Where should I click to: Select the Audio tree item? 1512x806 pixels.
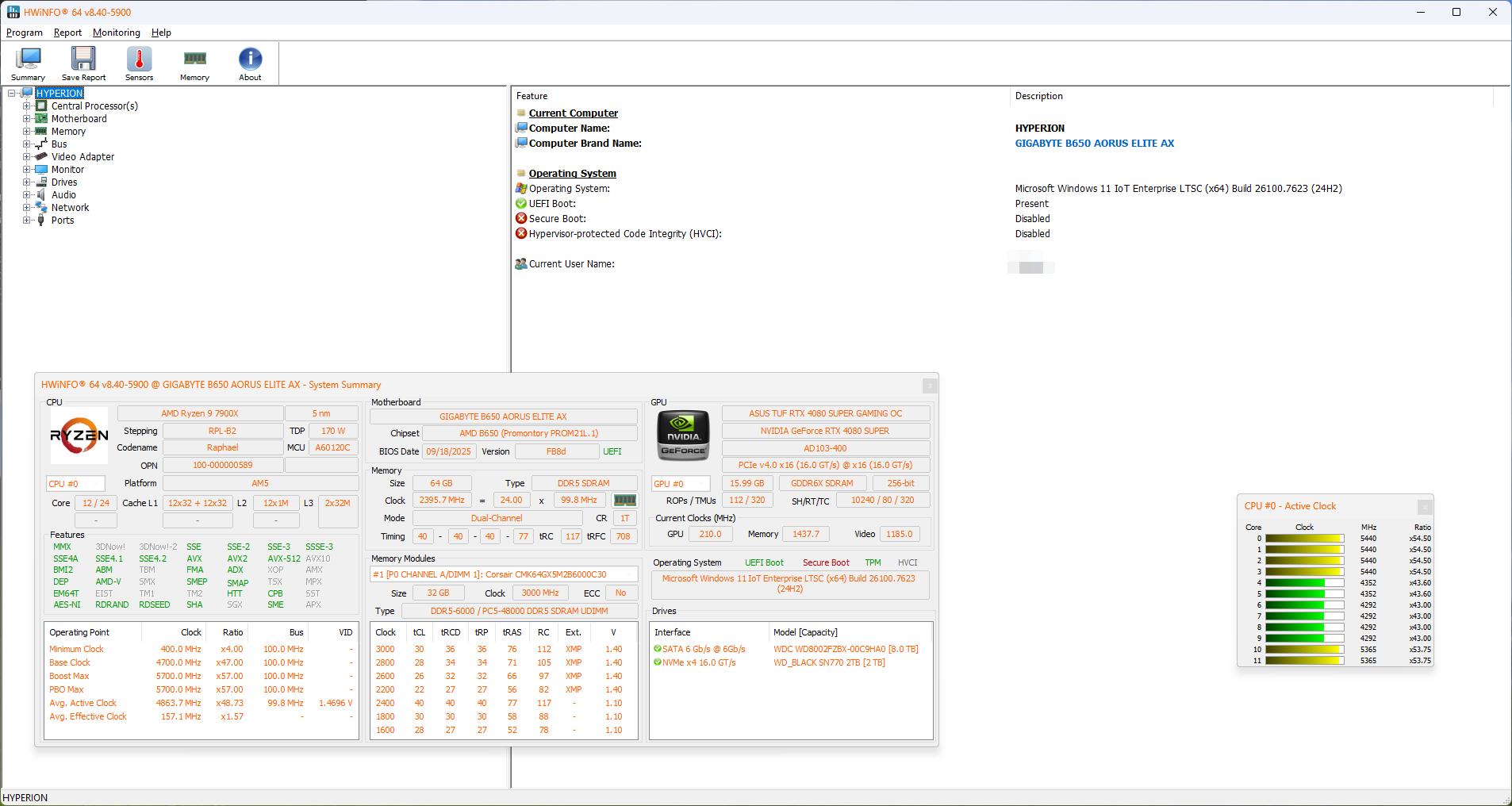pyautogui.click(x=64, y=195)
